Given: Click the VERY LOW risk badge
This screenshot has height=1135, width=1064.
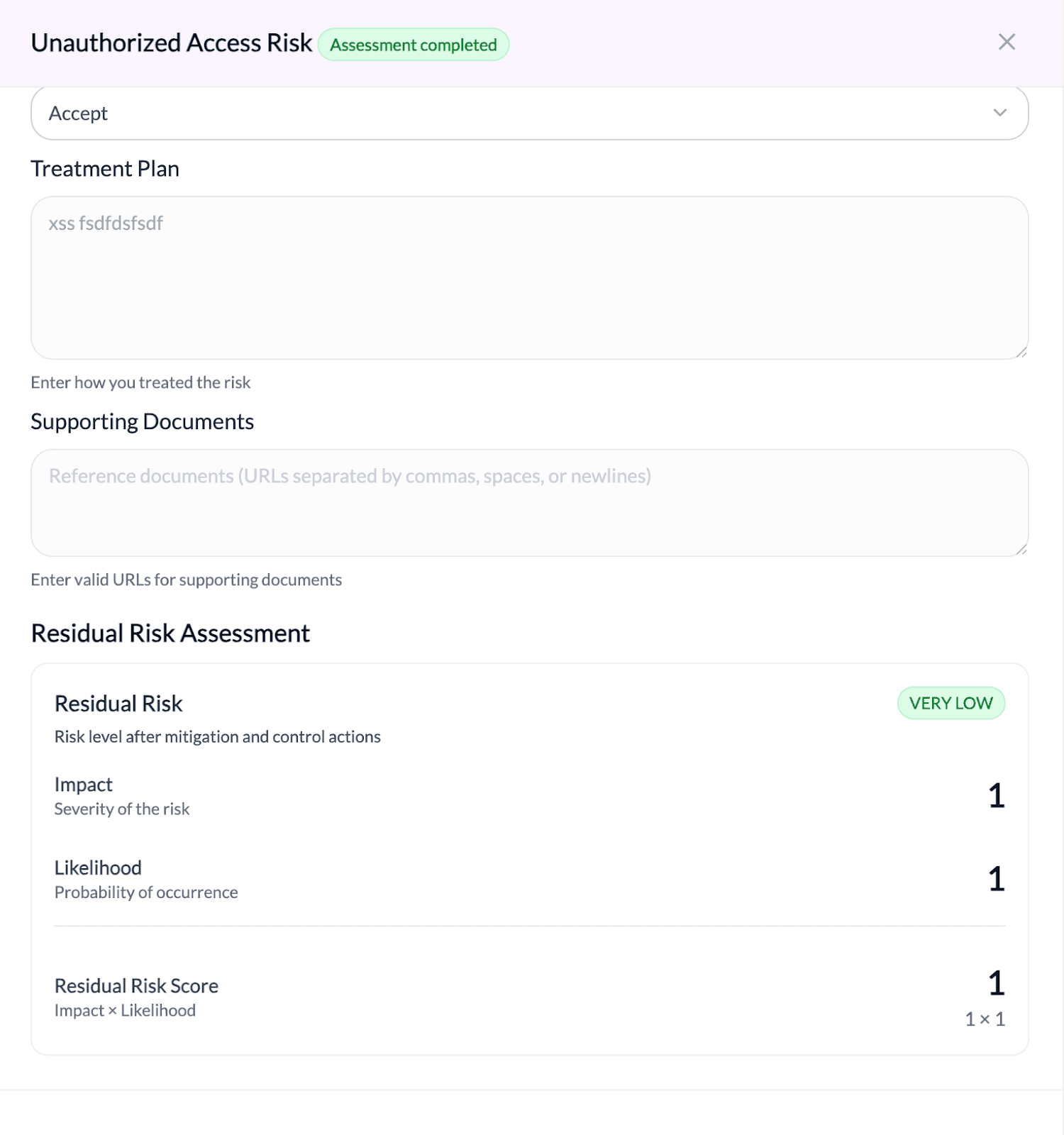Looking at the screenshot, I should [x=951, y=703].
